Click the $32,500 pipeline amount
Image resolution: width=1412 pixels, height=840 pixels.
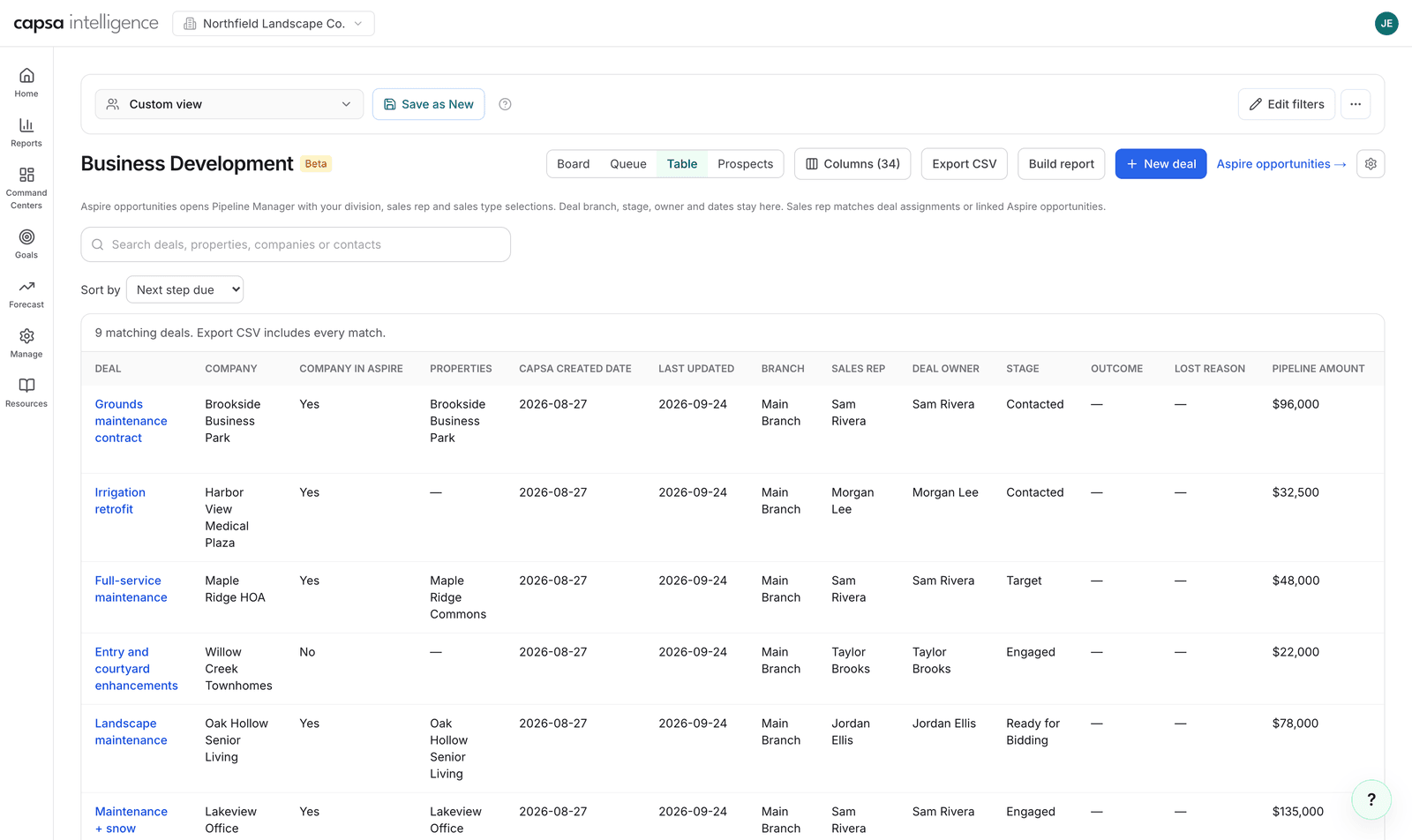click(1296, 492)
